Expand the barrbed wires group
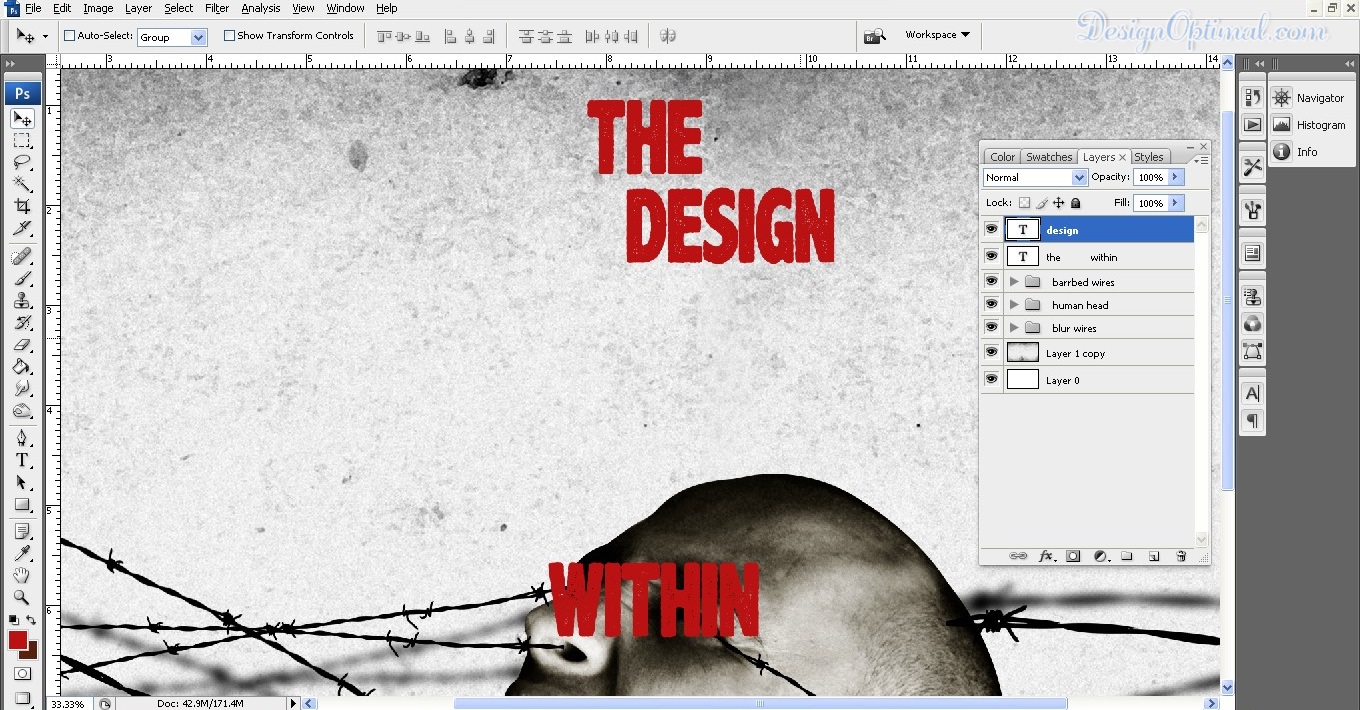1360x710 pixels. (x=1014, y=282)
